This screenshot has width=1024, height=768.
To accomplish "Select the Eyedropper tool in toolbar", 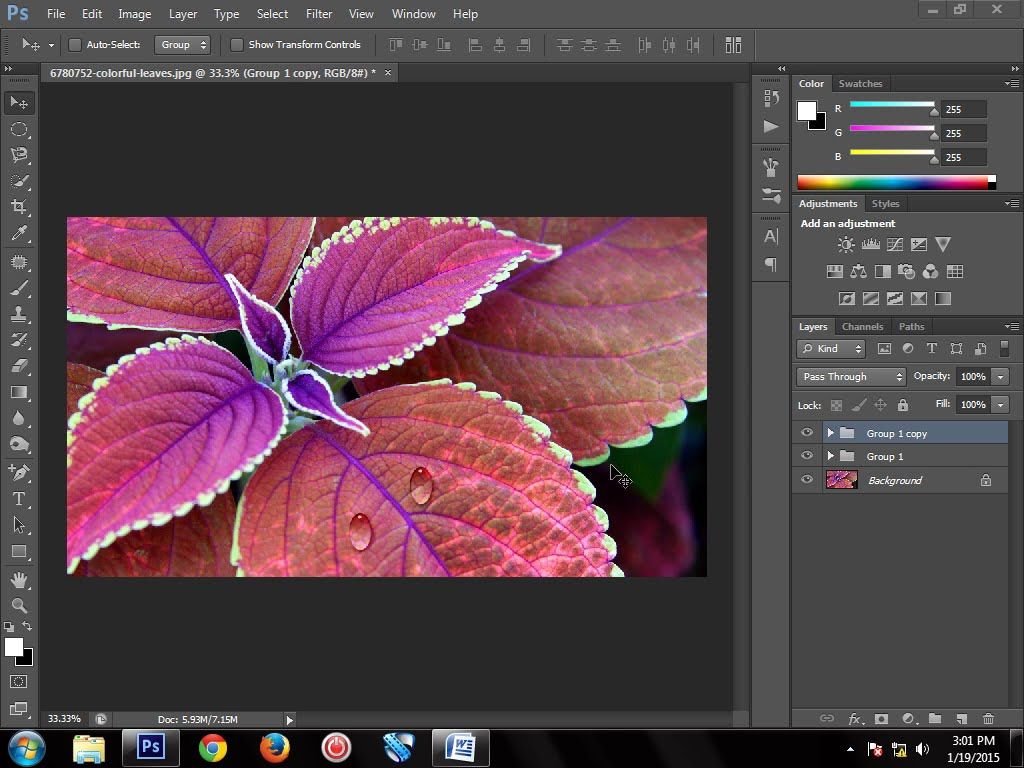I will click(x=19, y=234).
